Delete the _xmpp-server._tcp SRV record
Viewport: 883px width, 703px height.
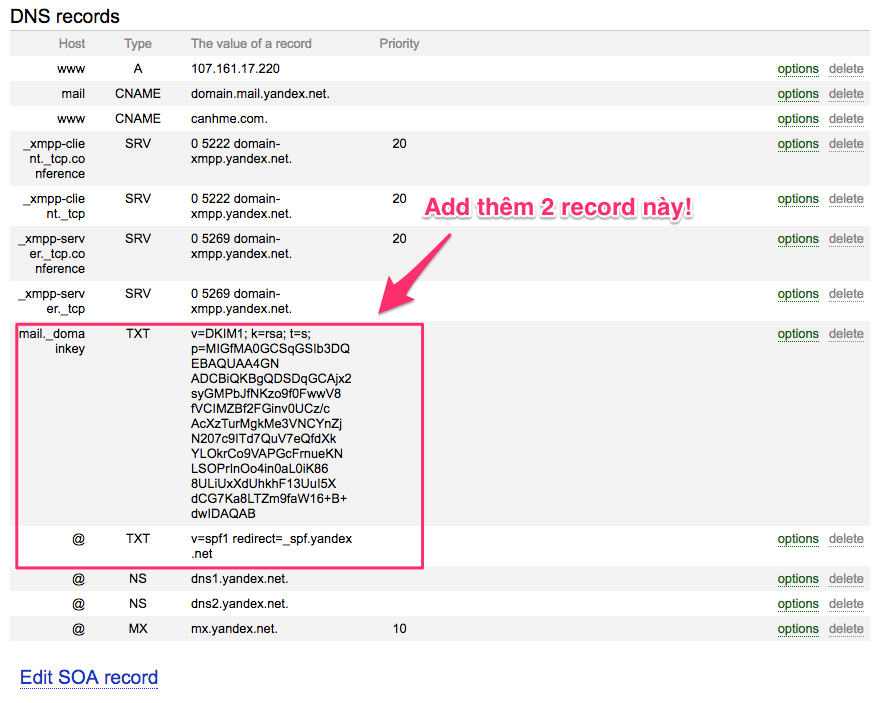pos(846,294)
